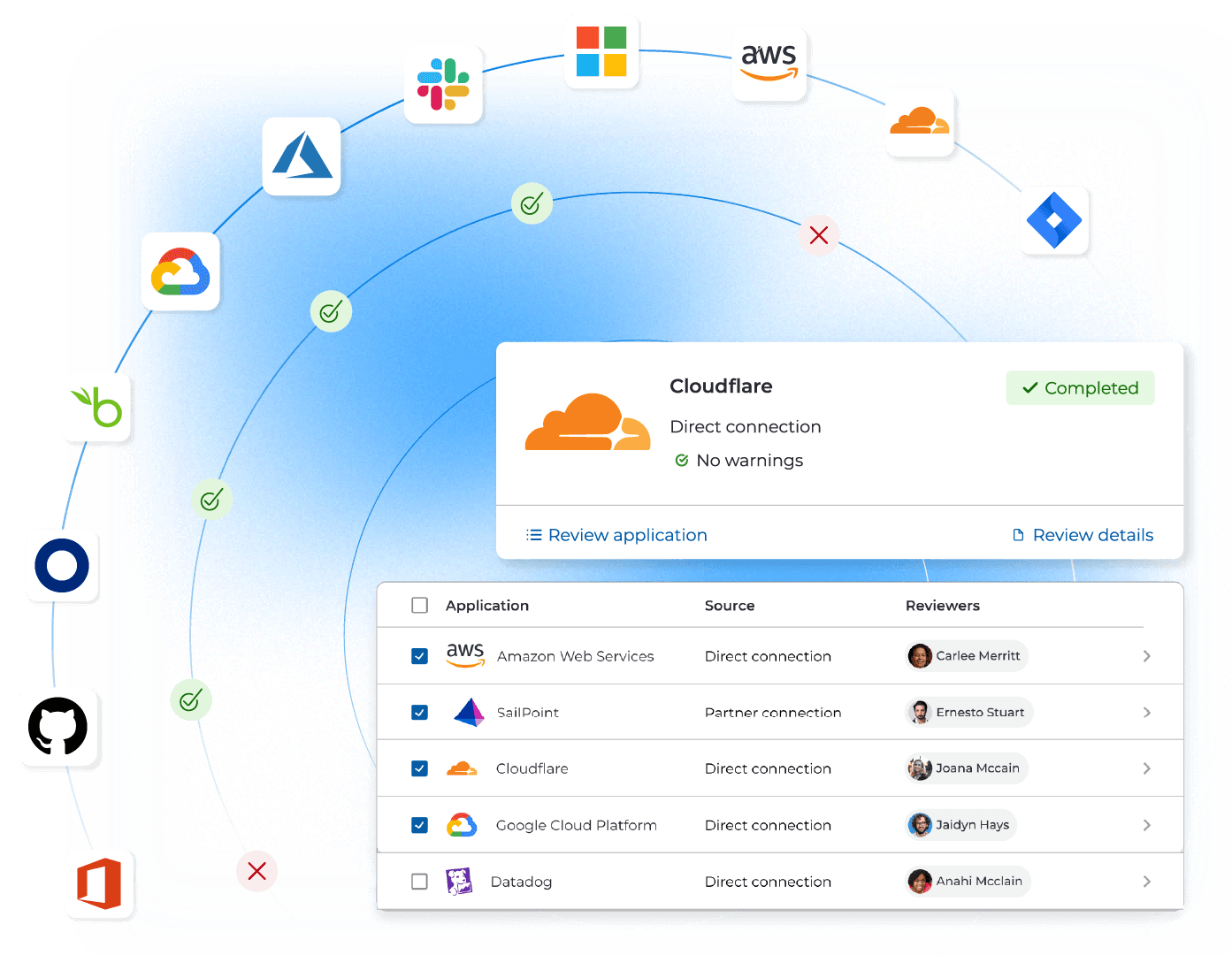This screenshot has width=1232, height=955.
Task: Toggle the select-all checkbox beside Application header
Action: [x=420, y=606]
